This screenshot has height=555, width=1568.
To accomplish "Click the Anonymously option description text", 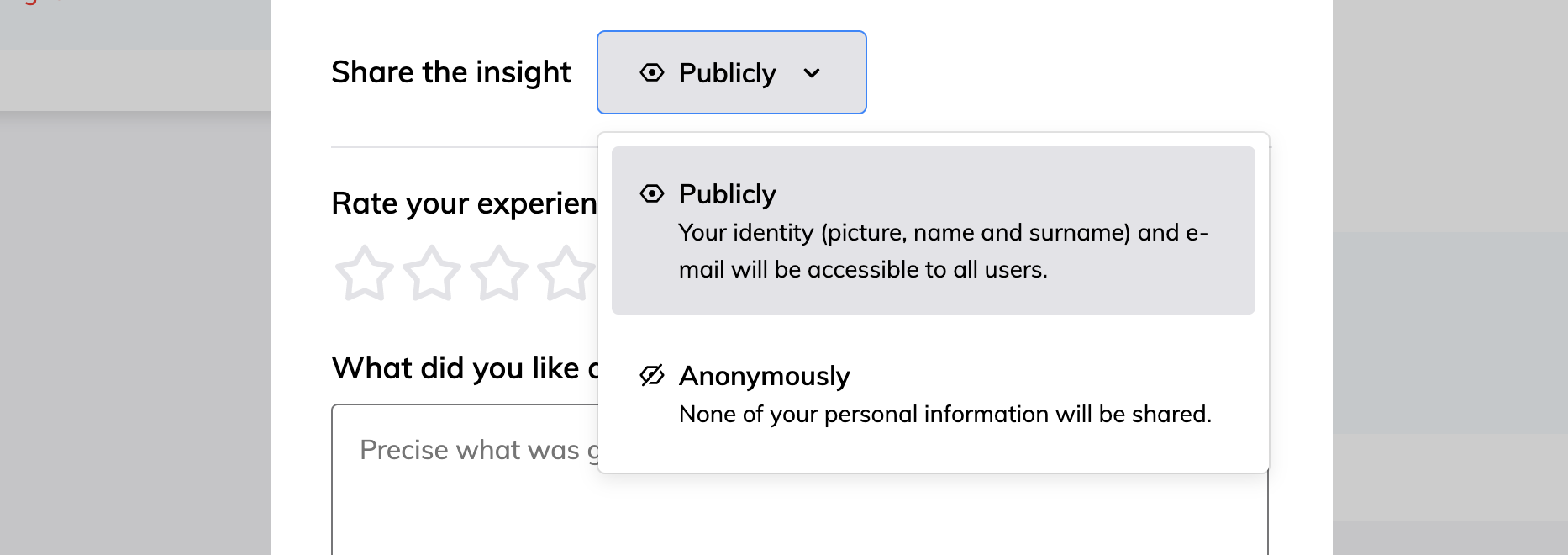I will 945,414.
